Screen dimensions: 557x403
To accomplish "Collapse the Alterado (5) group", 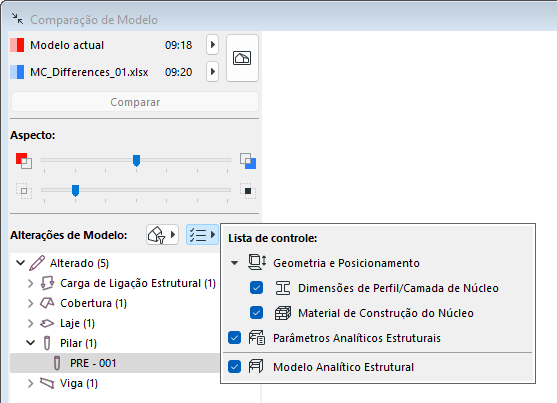I will pos(21,263).
